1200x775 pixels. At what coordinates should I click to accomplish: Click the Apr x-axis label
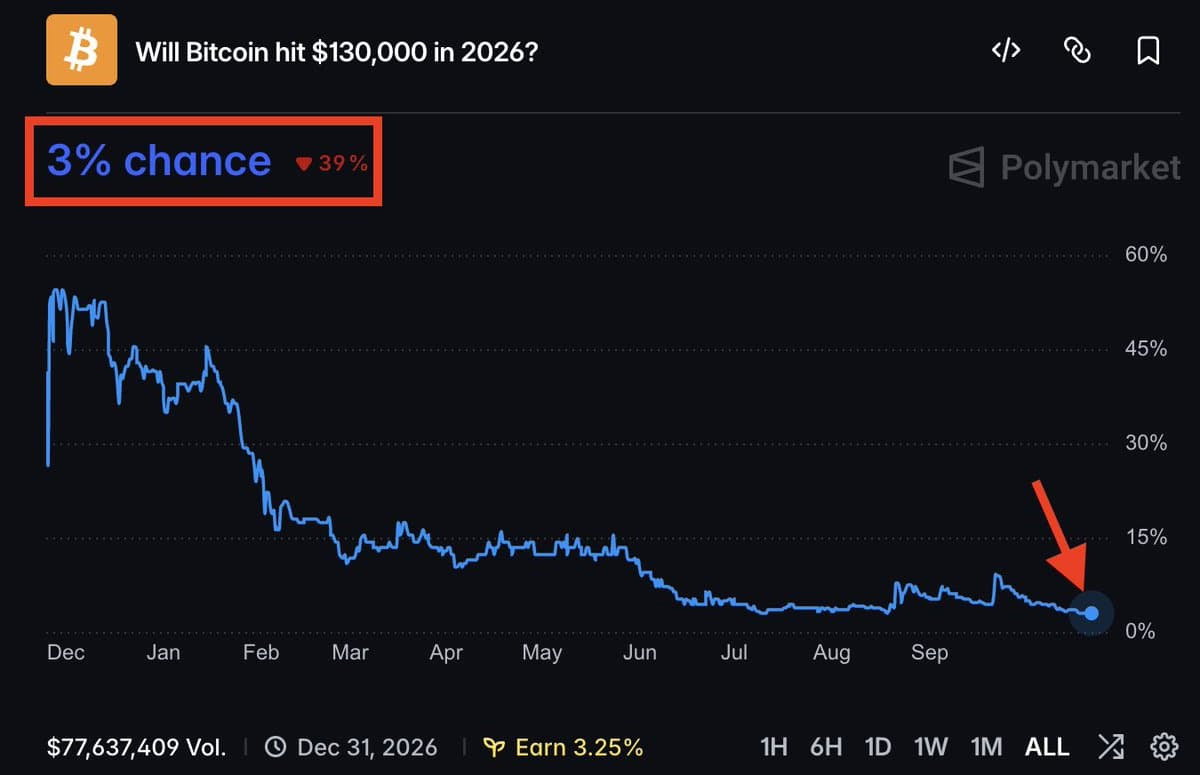pyautogui.click(x=446, y=653)
